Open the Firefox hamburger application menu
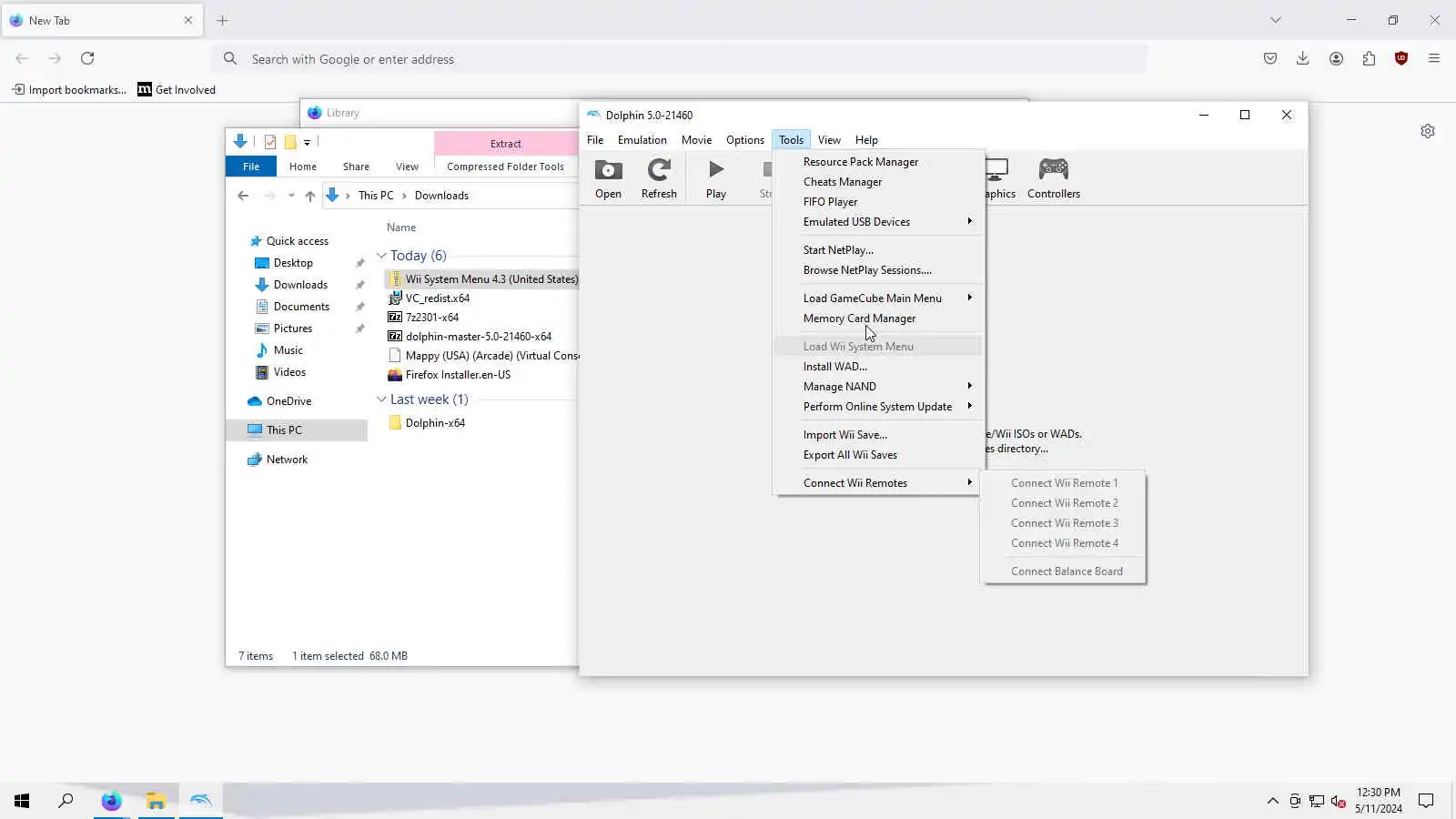Viewport: 1456px width, 819px height. pos(1434,58)
